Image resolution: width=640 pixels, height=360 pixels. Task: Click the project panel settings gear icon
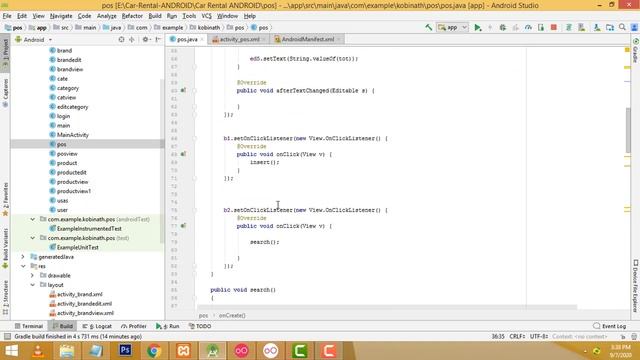click(x=145, y=40)
